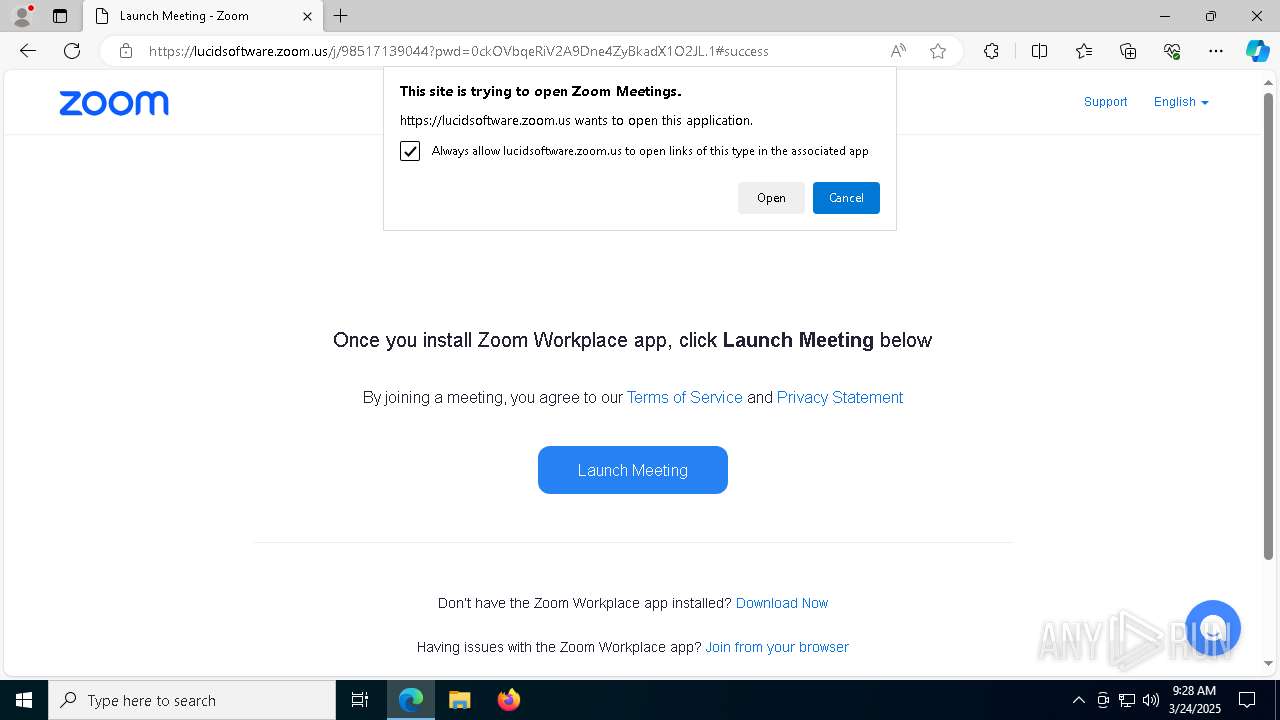The width and height of the screenshot is (1280, 720).
Task: Open Microsoft Edge from taskbar
Action: pyautogui.click(x=411, y=700)
